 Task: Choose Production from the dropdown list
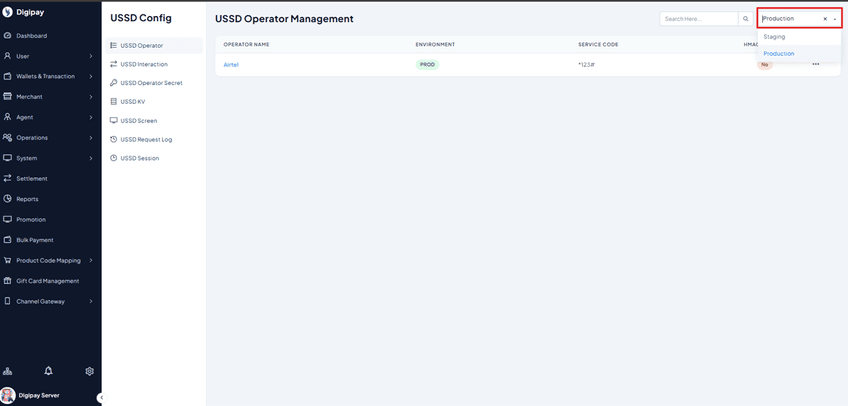(799, 54)
